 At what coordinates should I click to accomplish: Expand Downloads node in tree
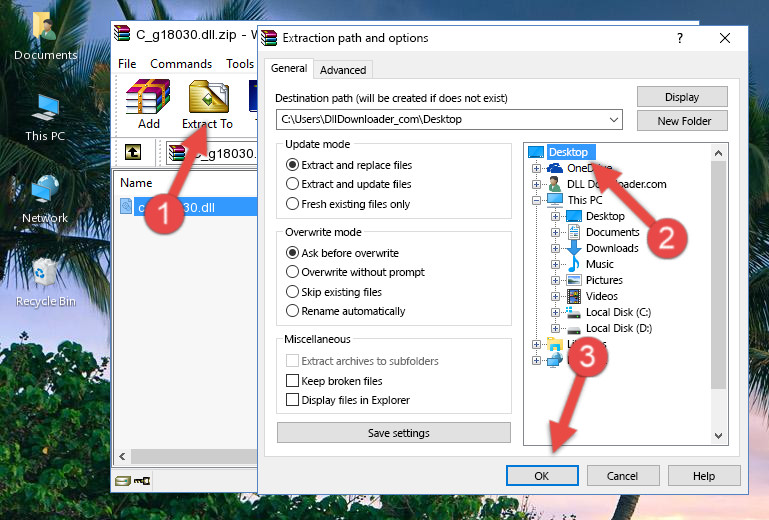(x=555, y=249)
